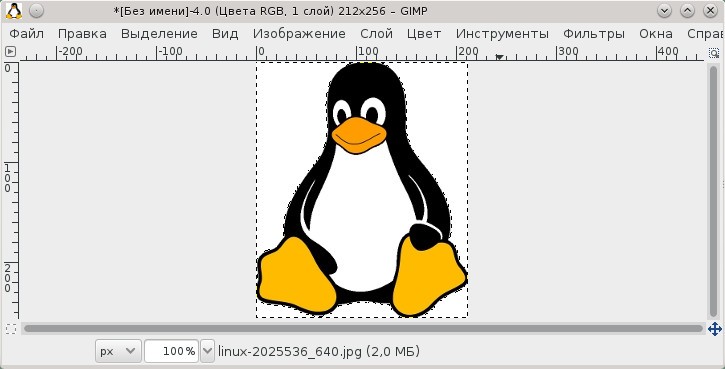Click the vertical ruler left of canvas
725x369 pixels.
tap(11, 190)
